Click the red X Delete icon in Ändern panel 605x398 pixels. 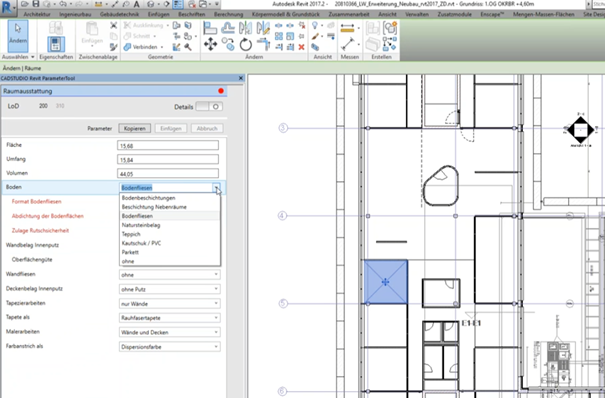coord(301,47)
